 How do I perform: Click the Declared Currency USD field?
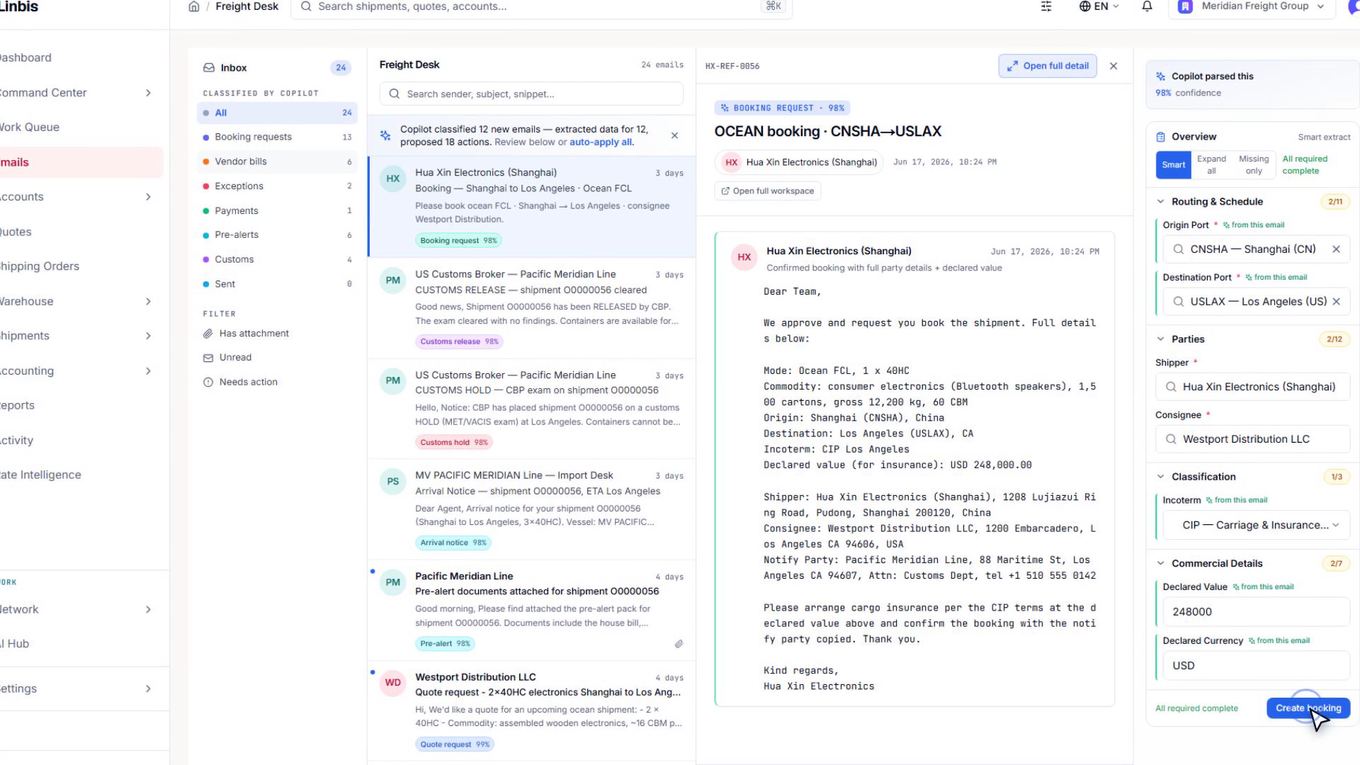(1257, 665)
